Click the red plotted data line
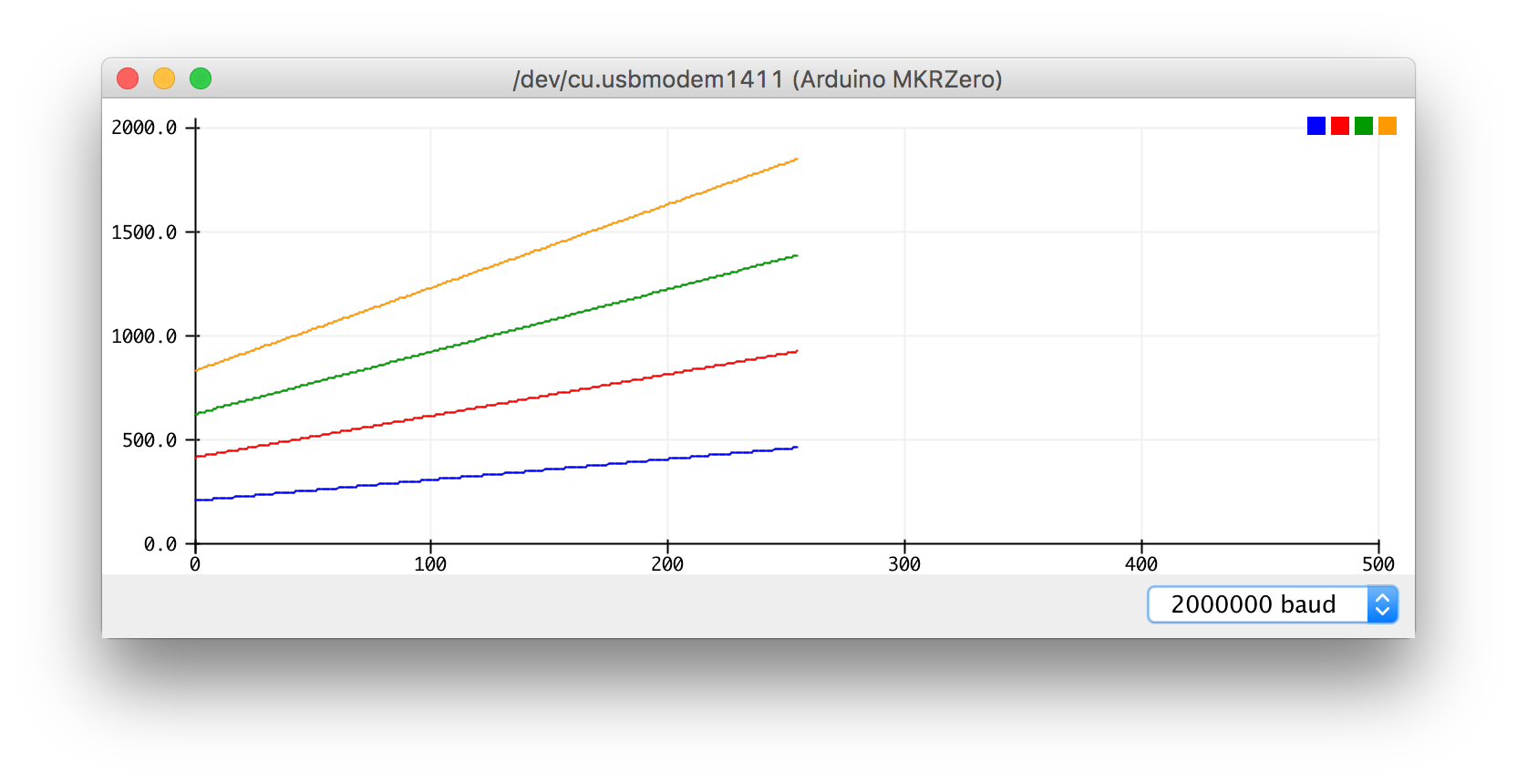1517x784 pixels. [x=497, y=404]
